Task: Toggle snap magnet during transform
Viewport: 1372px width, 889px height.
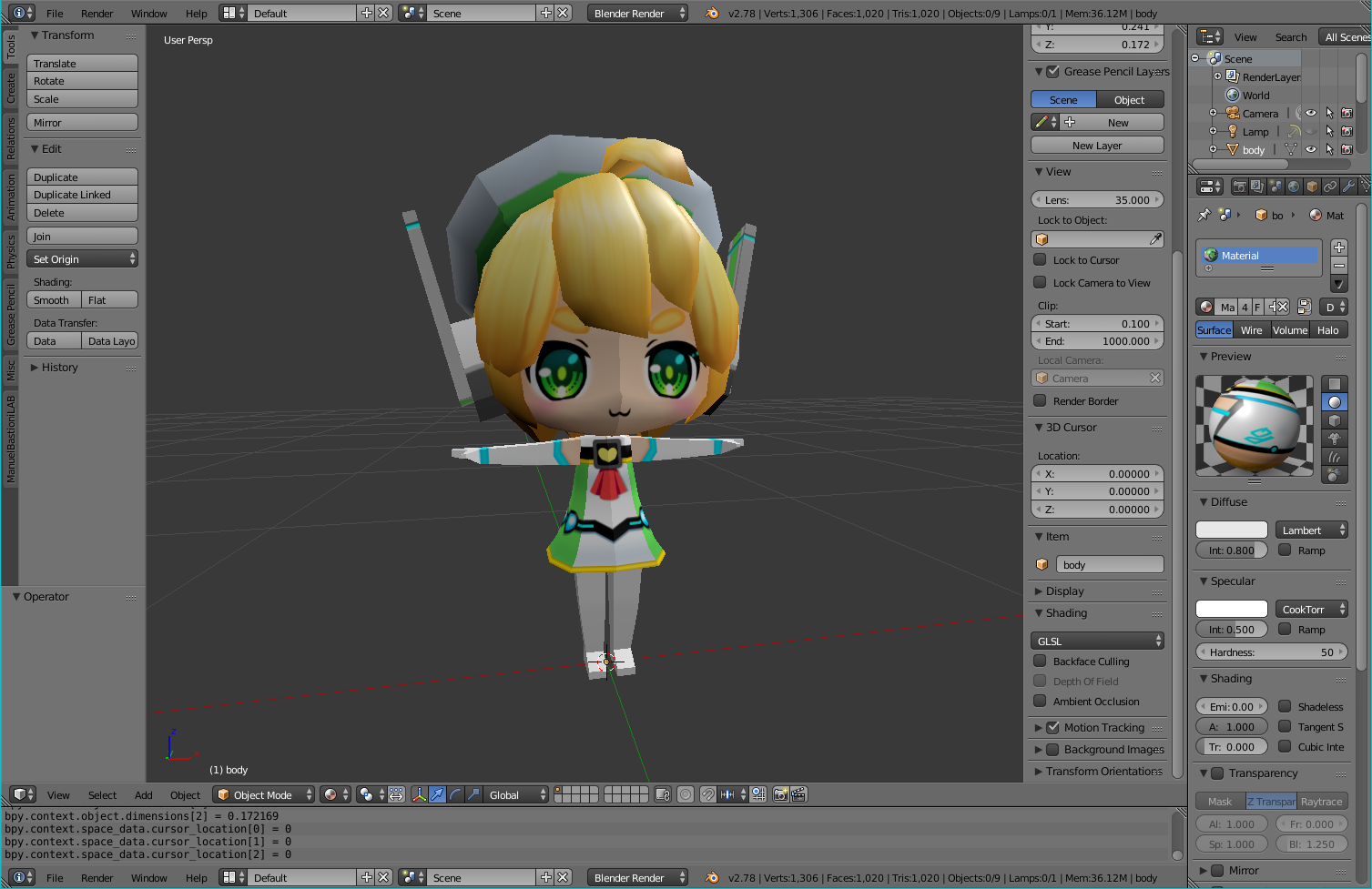Action: (x=707, y=794)
